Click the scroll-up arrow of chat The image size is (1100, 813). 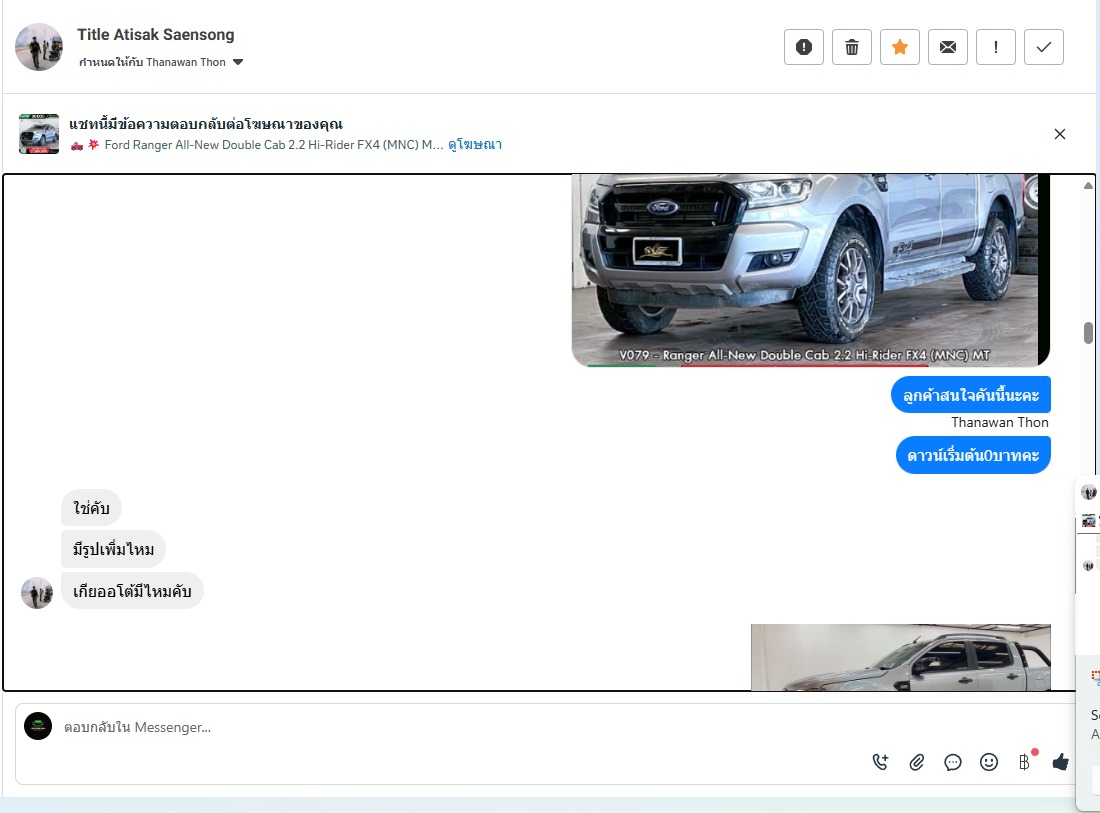tap(1088, 186)
